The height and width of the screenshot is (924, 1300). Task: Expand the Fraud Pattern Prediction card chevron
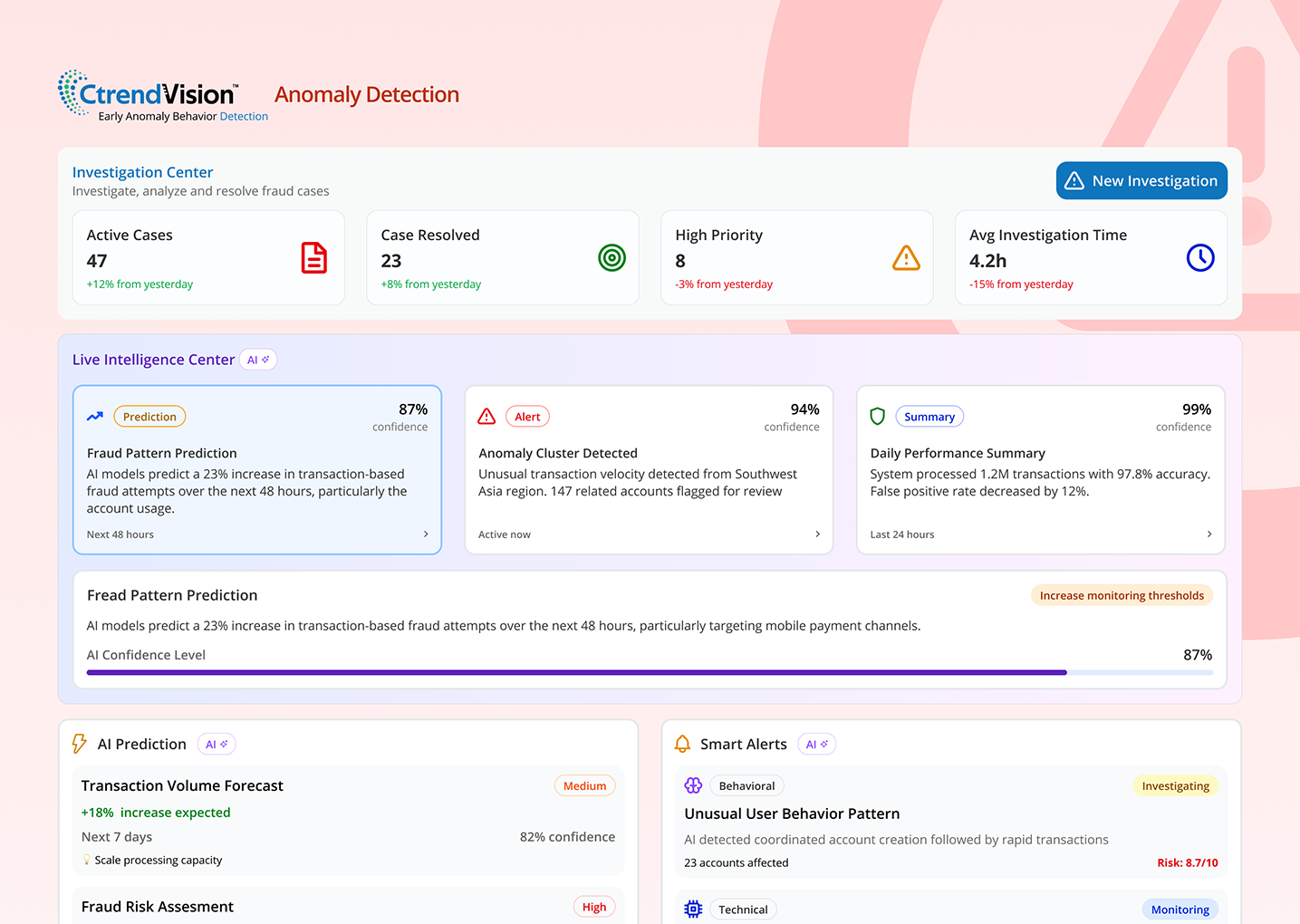[426, 534]
